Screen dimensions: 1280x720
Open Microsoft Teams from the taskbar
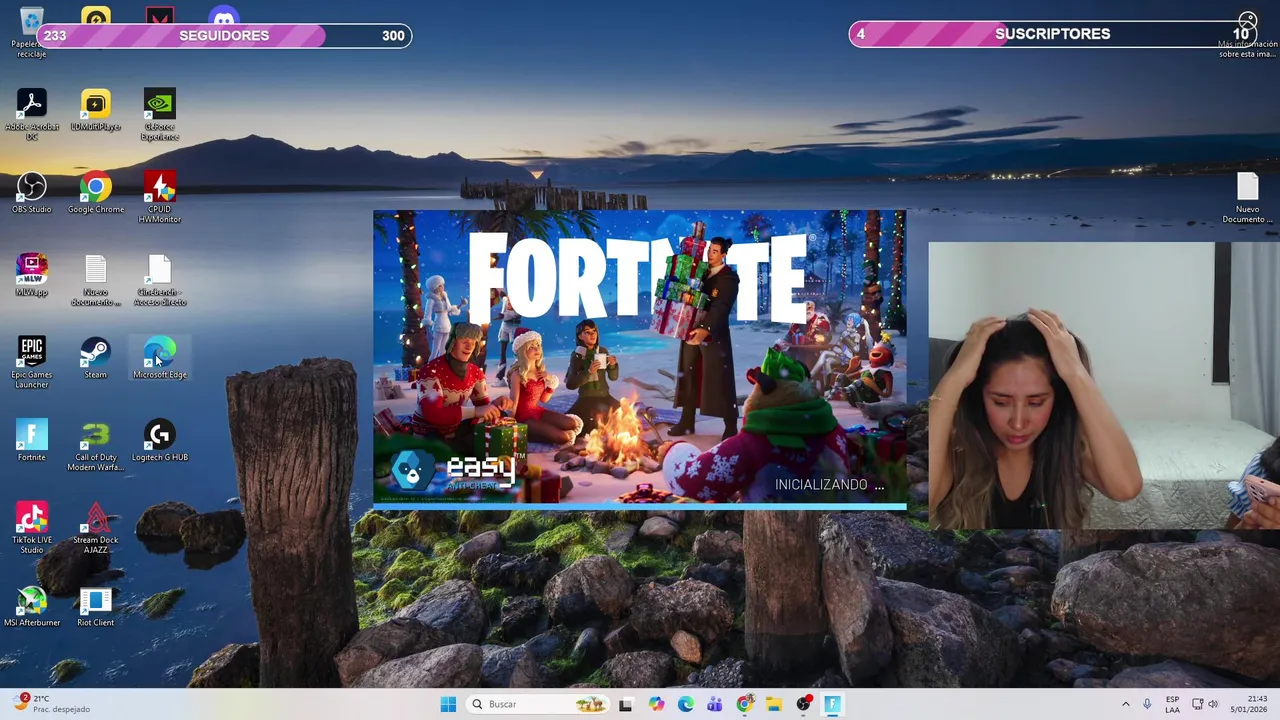pos(714,704)
